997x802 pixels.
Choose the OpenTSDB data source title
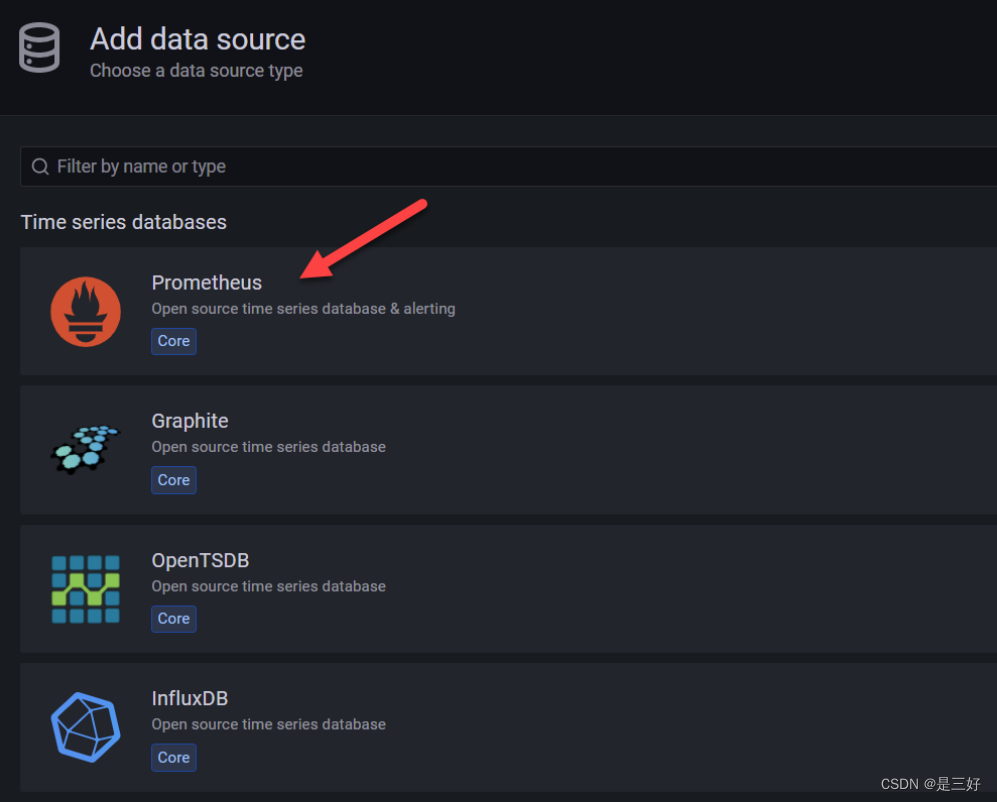(x=200, y=560)
